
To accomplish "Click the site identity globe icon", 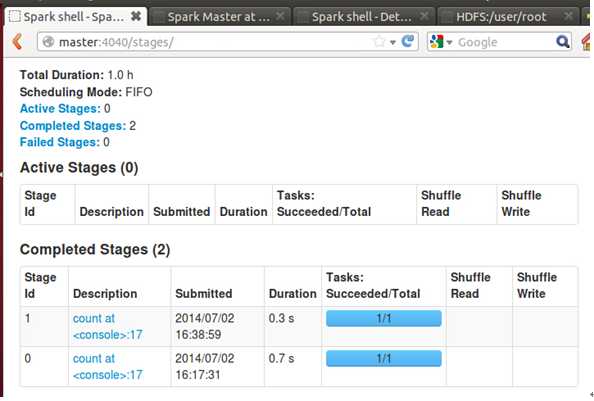I will tap(48, 42).
